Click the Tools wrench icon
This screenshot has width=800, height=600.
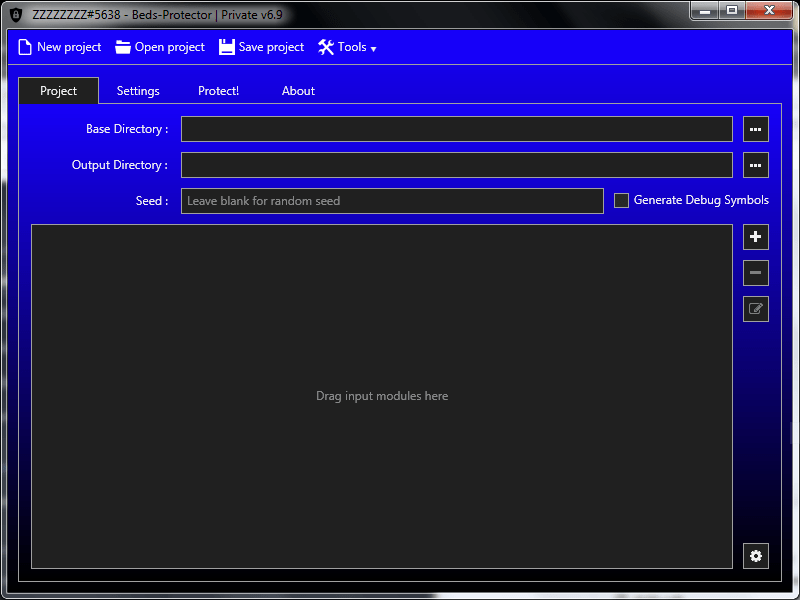point(326,47)
